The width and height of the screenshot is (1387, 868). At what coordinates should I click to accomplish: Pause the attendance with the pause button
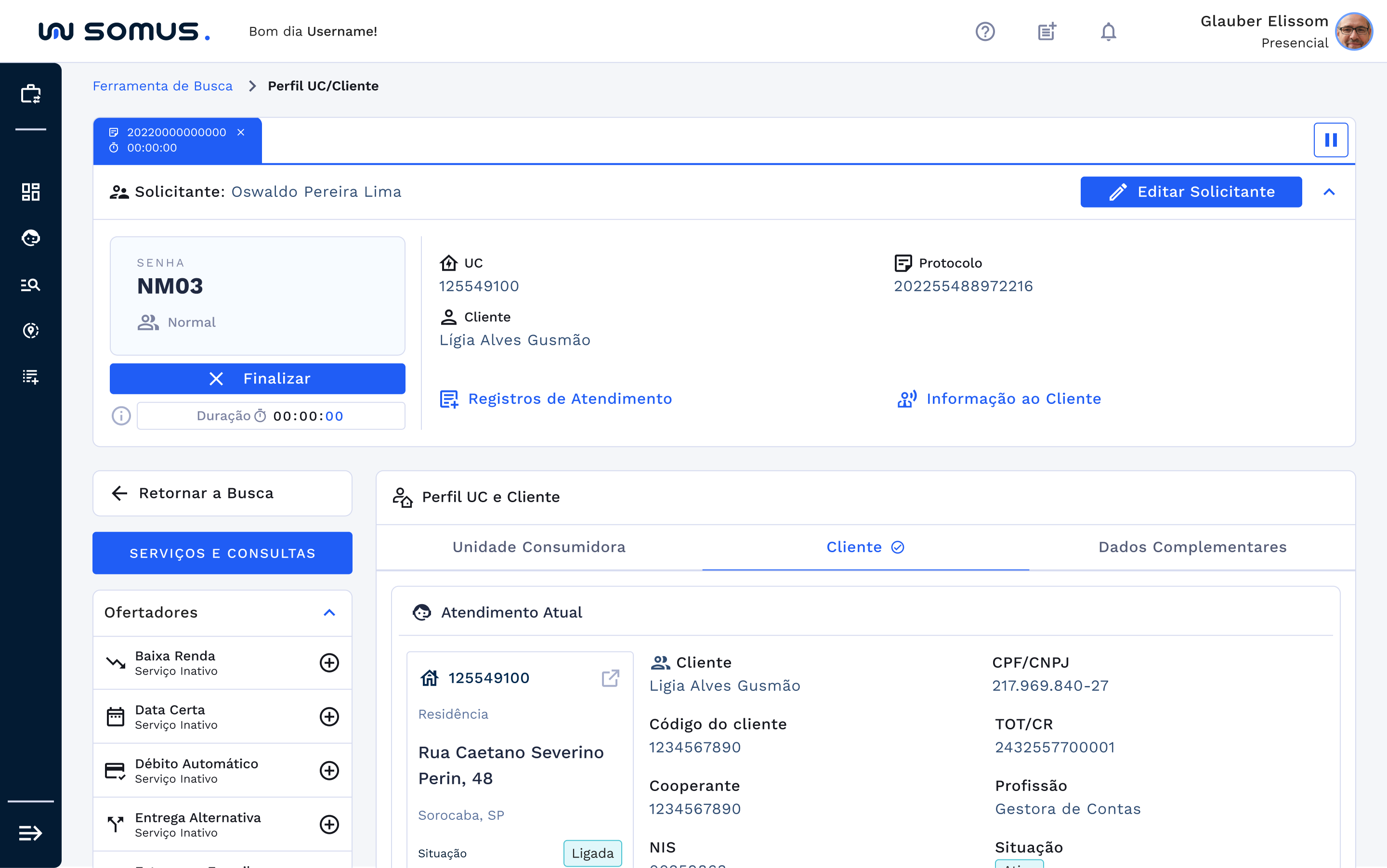[x=1331, y=140]
